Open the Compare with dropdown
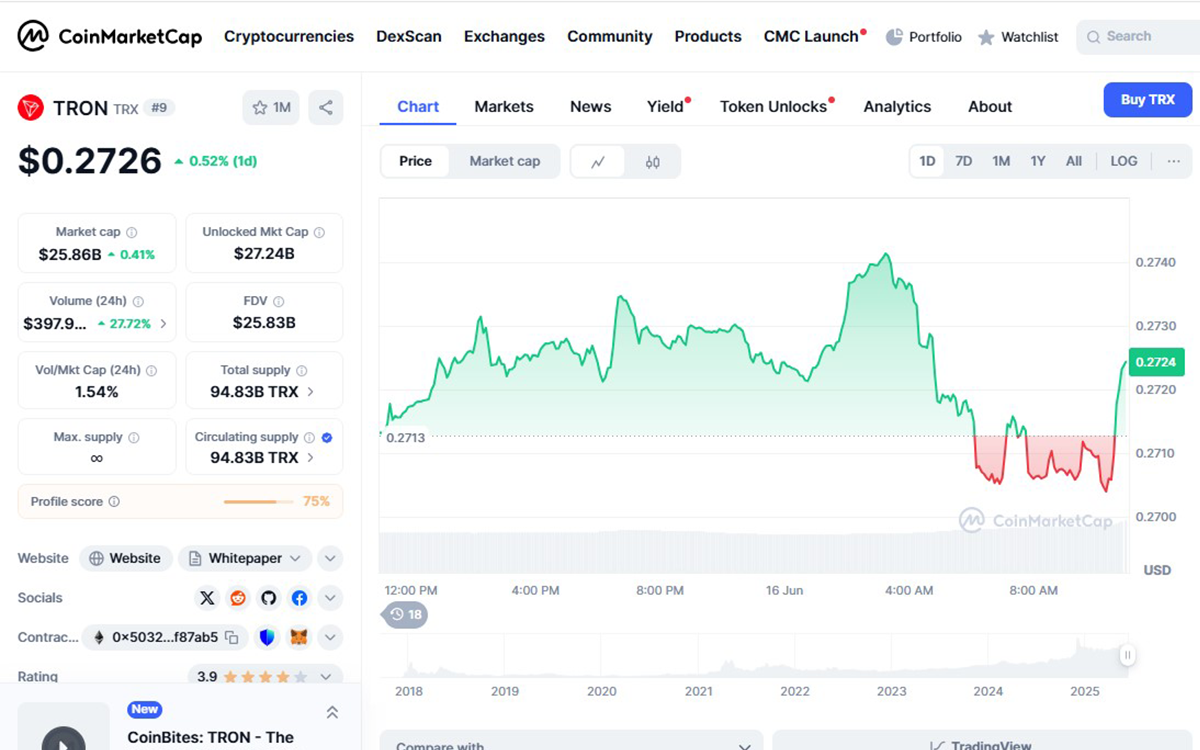Image resolution: width=1200 pixels, height=750 pixels. pyautogui.click(x=571, y=742)
